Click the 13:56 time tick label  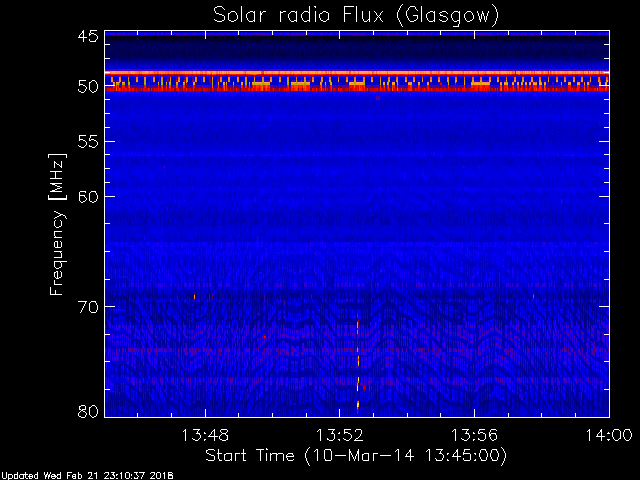[474, 435]
